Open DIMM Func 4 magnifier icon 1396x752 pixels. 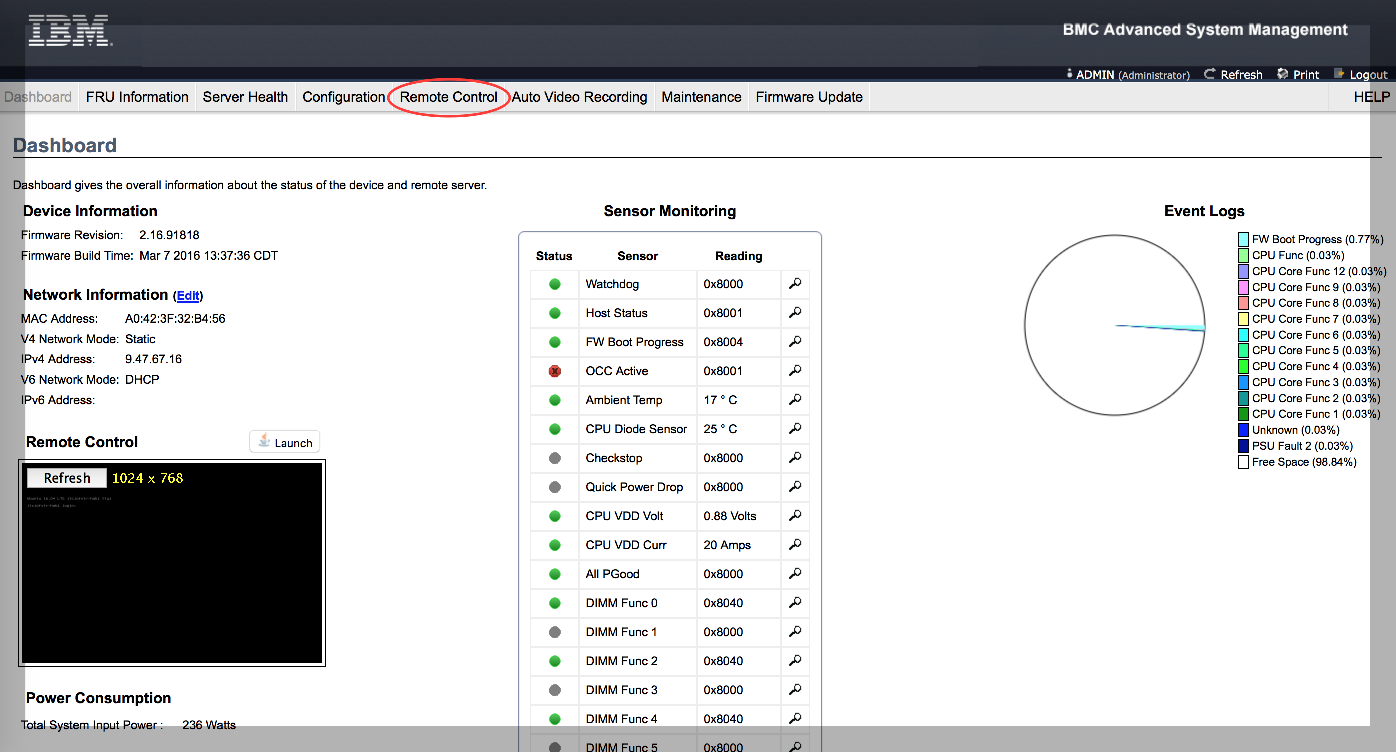[x=795, y=719]
